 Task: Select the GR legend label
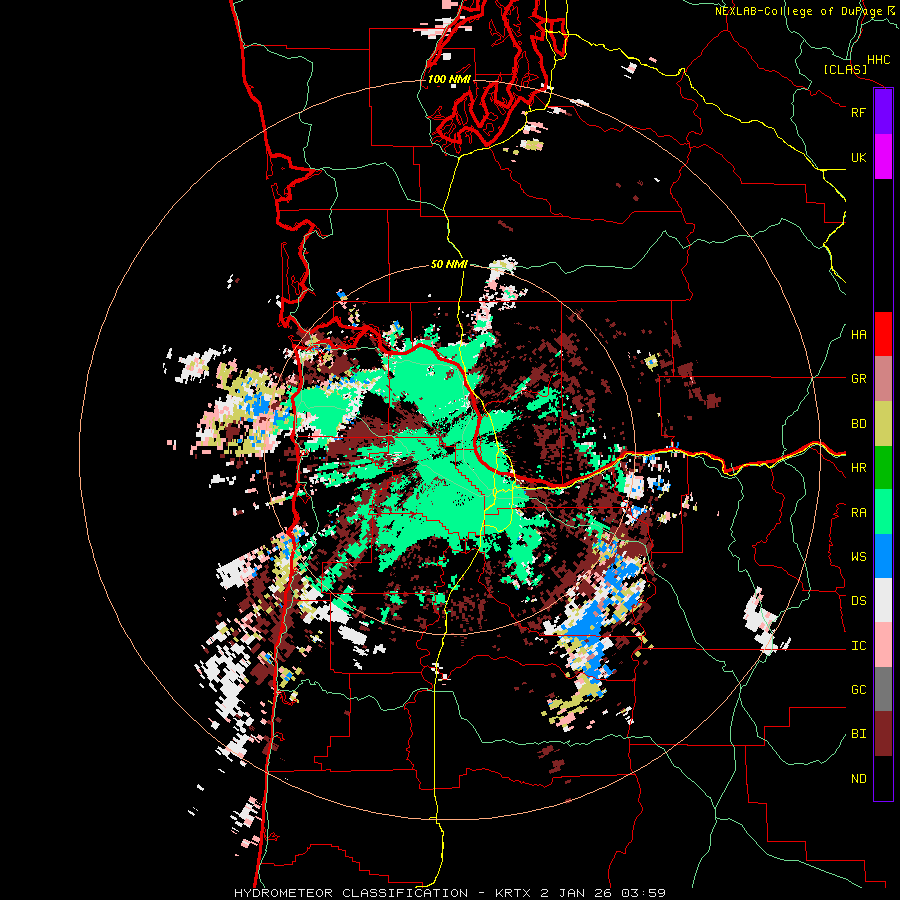pos(858,379)
